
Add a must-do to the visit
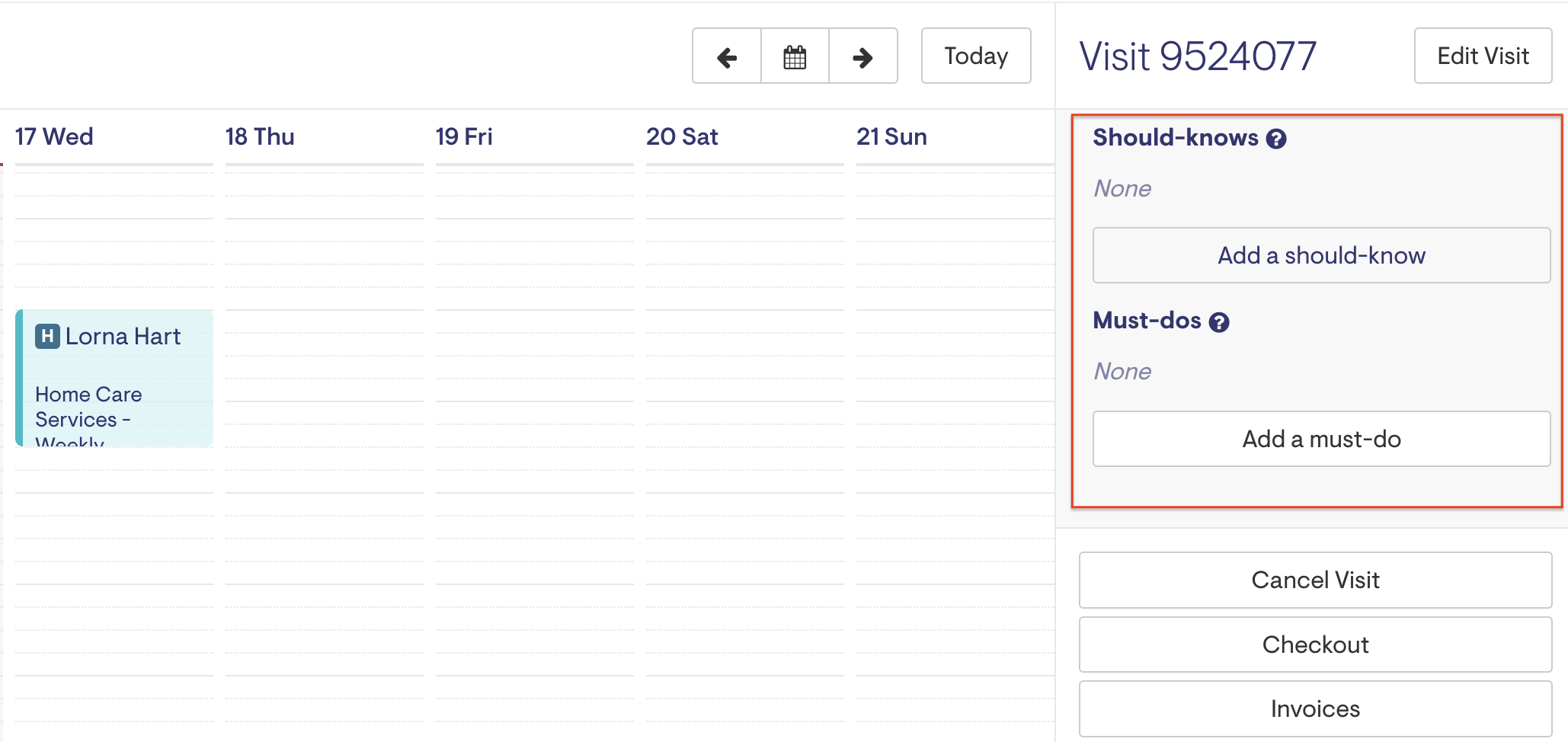1320,439
